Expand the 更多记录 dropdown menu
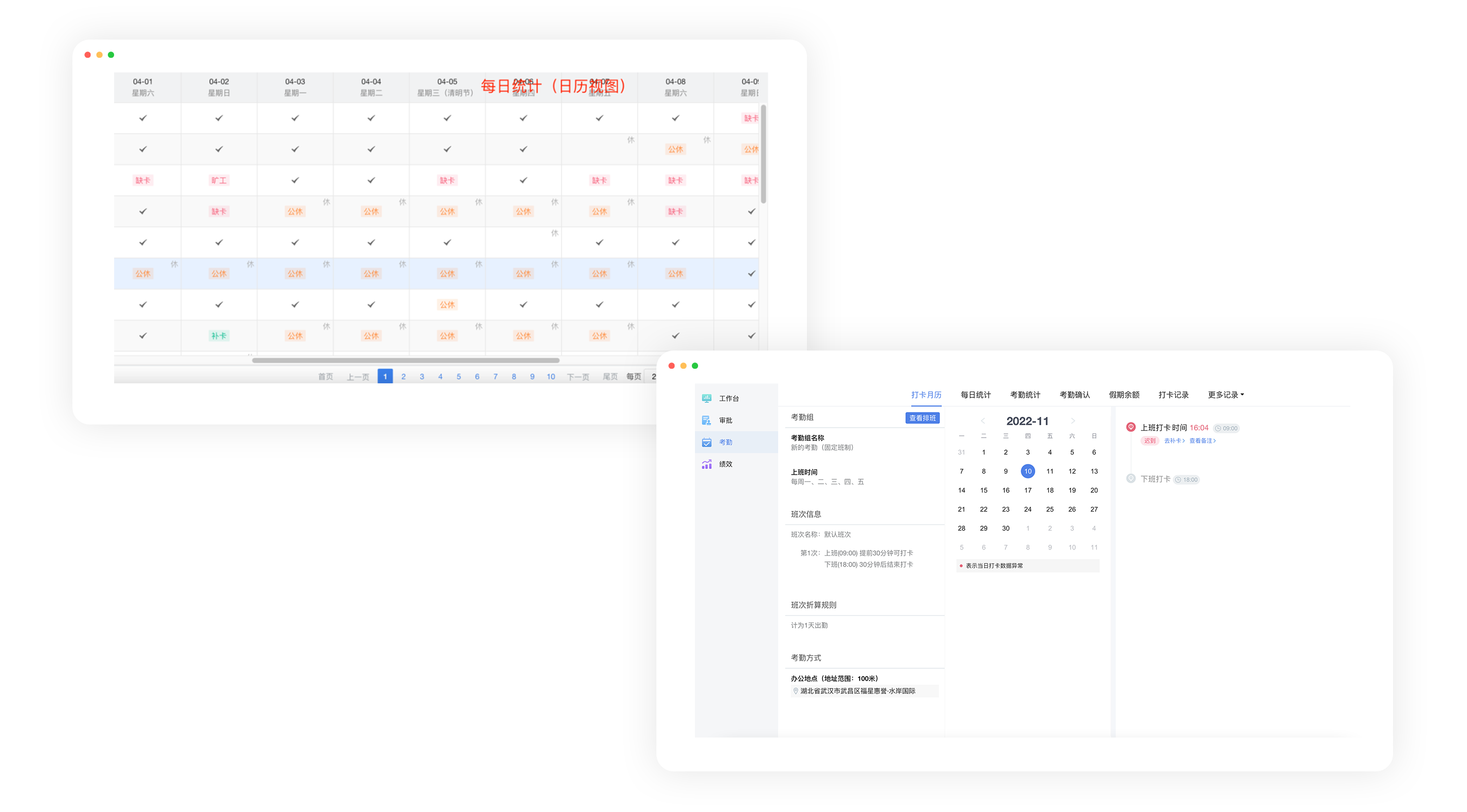This screenshot has width=1467, height=812. tap(1225, 395)
